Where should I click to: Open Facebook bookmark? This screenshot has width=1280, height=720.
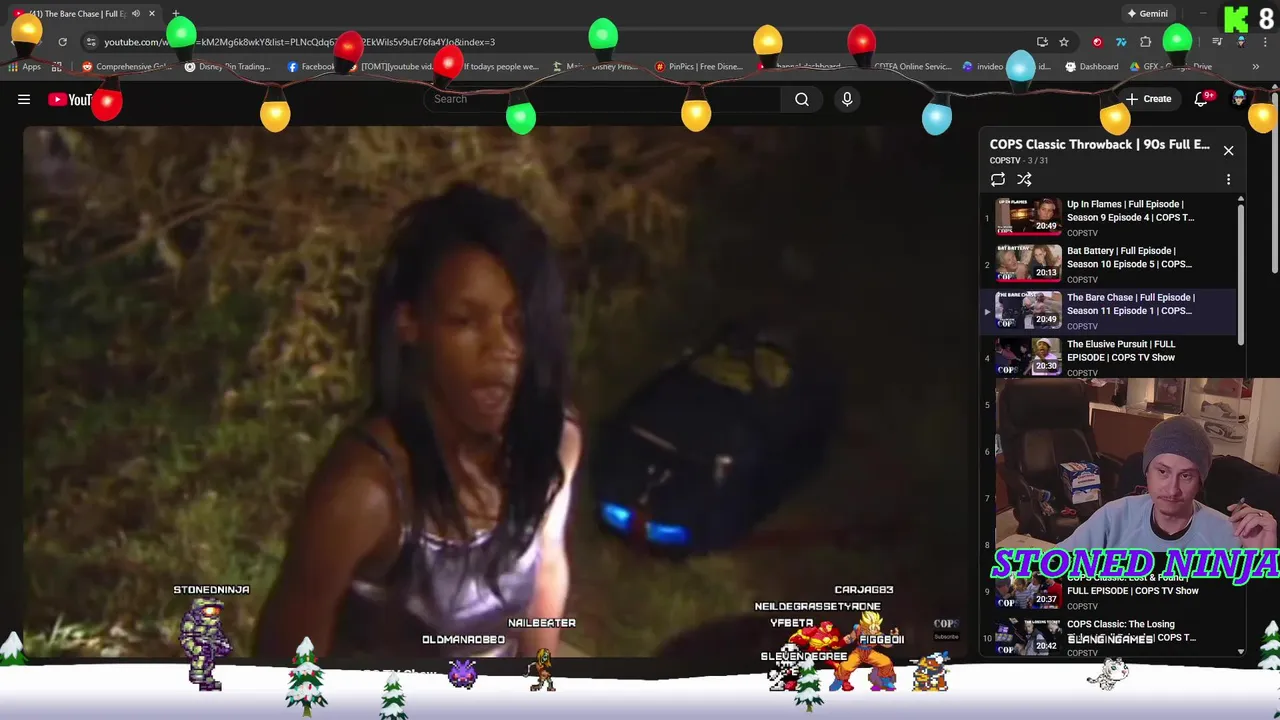[311, 67]
